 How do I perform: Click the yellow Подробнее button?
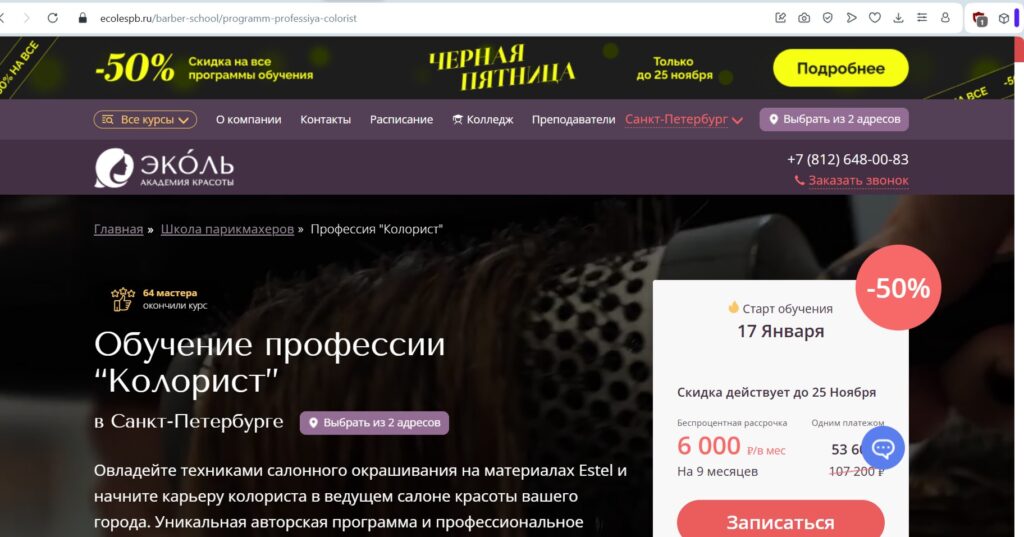pos(840,68)
